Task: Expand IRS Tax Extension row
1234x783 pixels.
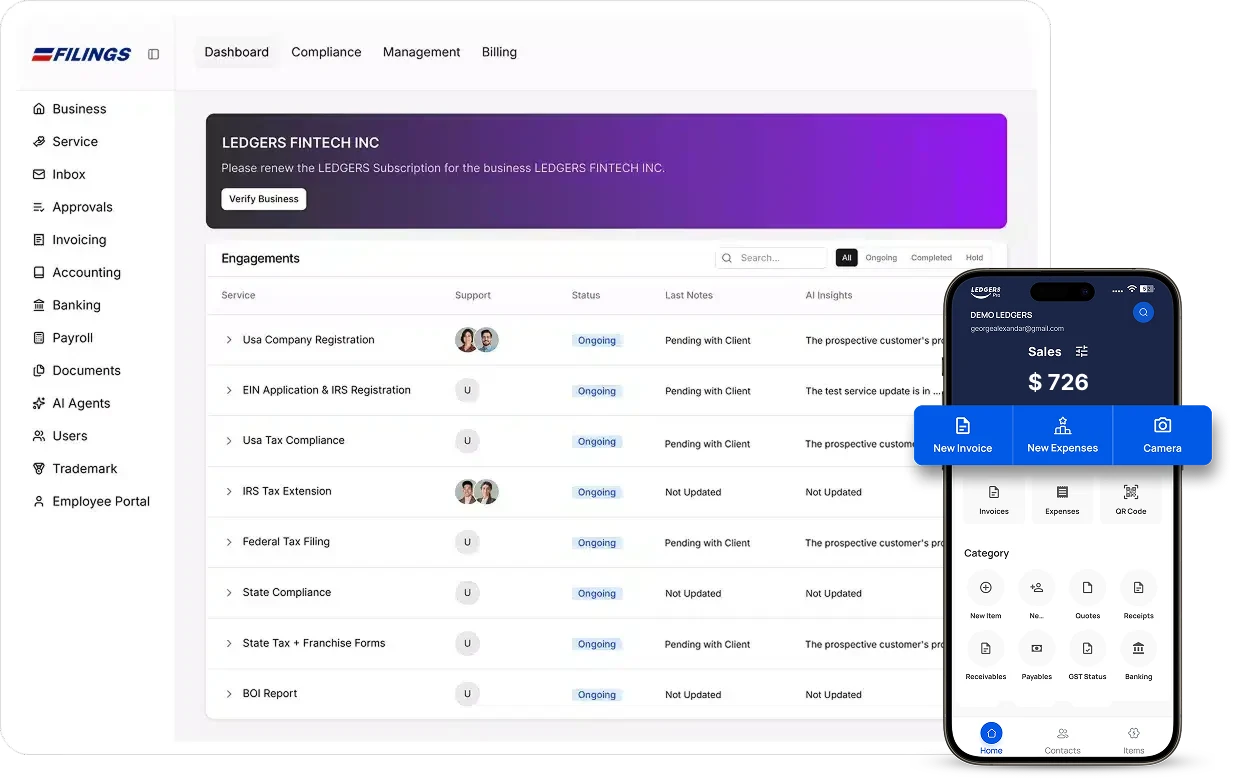Action: 229,492
